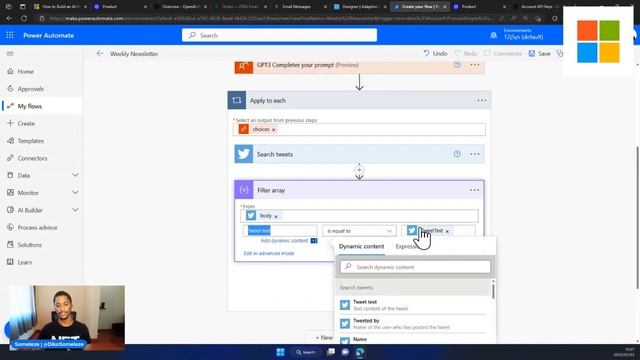
Task: Remove the choices token
Action: [x=274, y=130]
